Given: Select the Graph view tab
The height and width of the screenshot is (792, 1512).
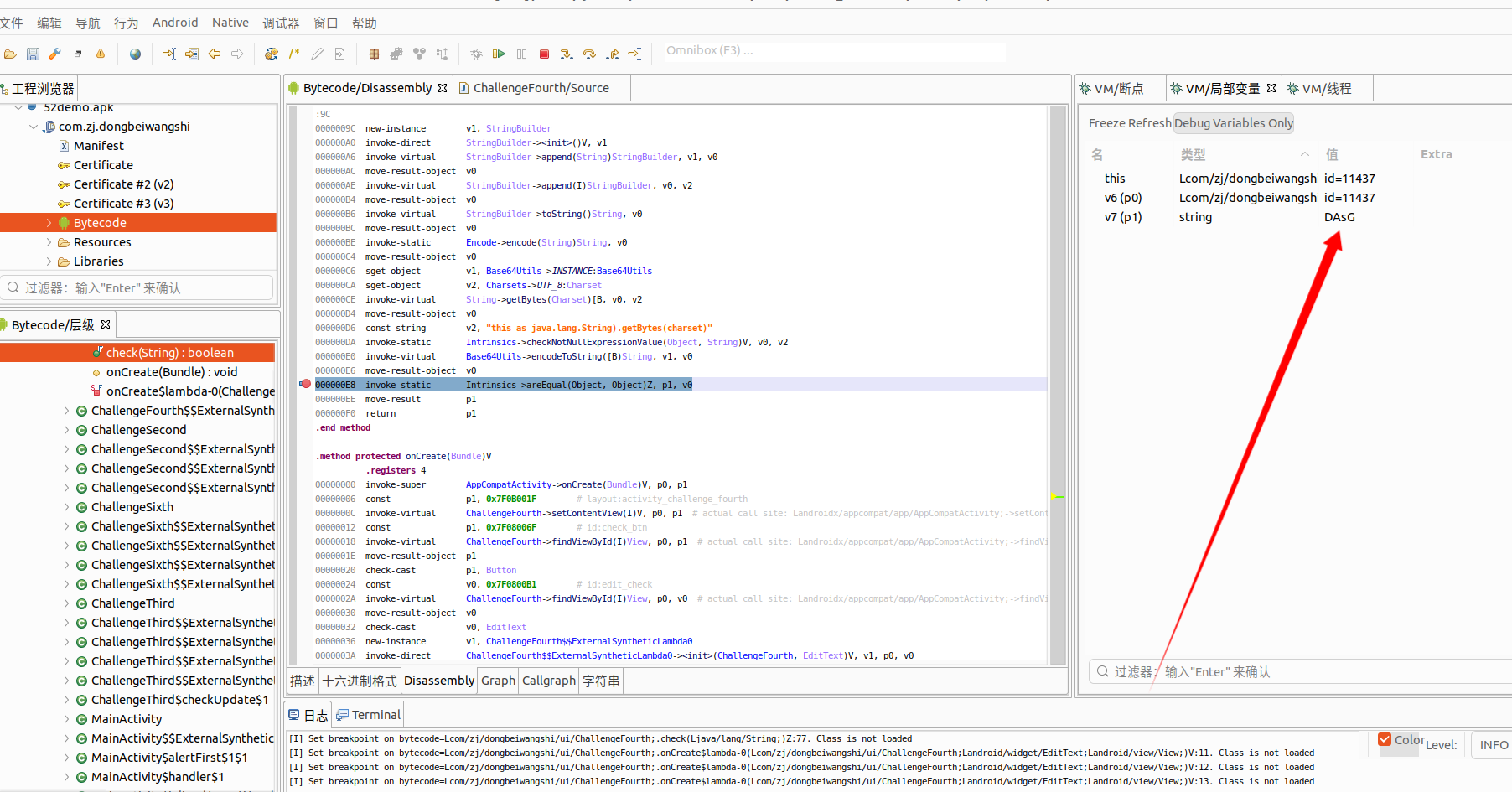Looking at the screenshot, I should pos(498,681).
